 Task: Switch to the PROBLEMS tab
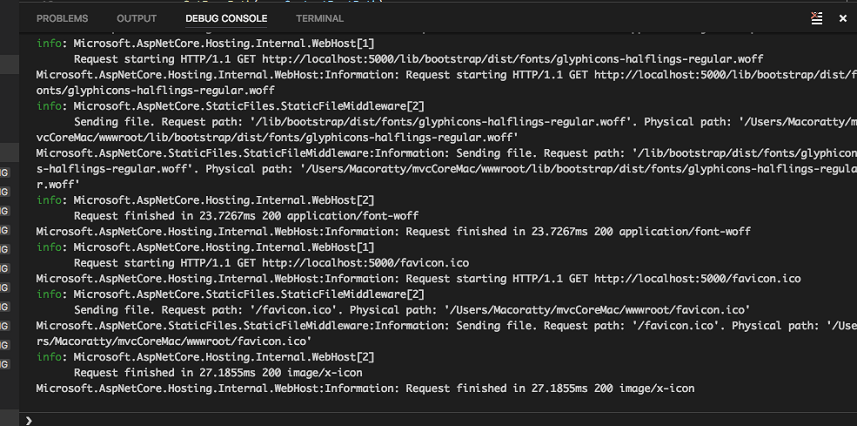click(x=62, y=19)
